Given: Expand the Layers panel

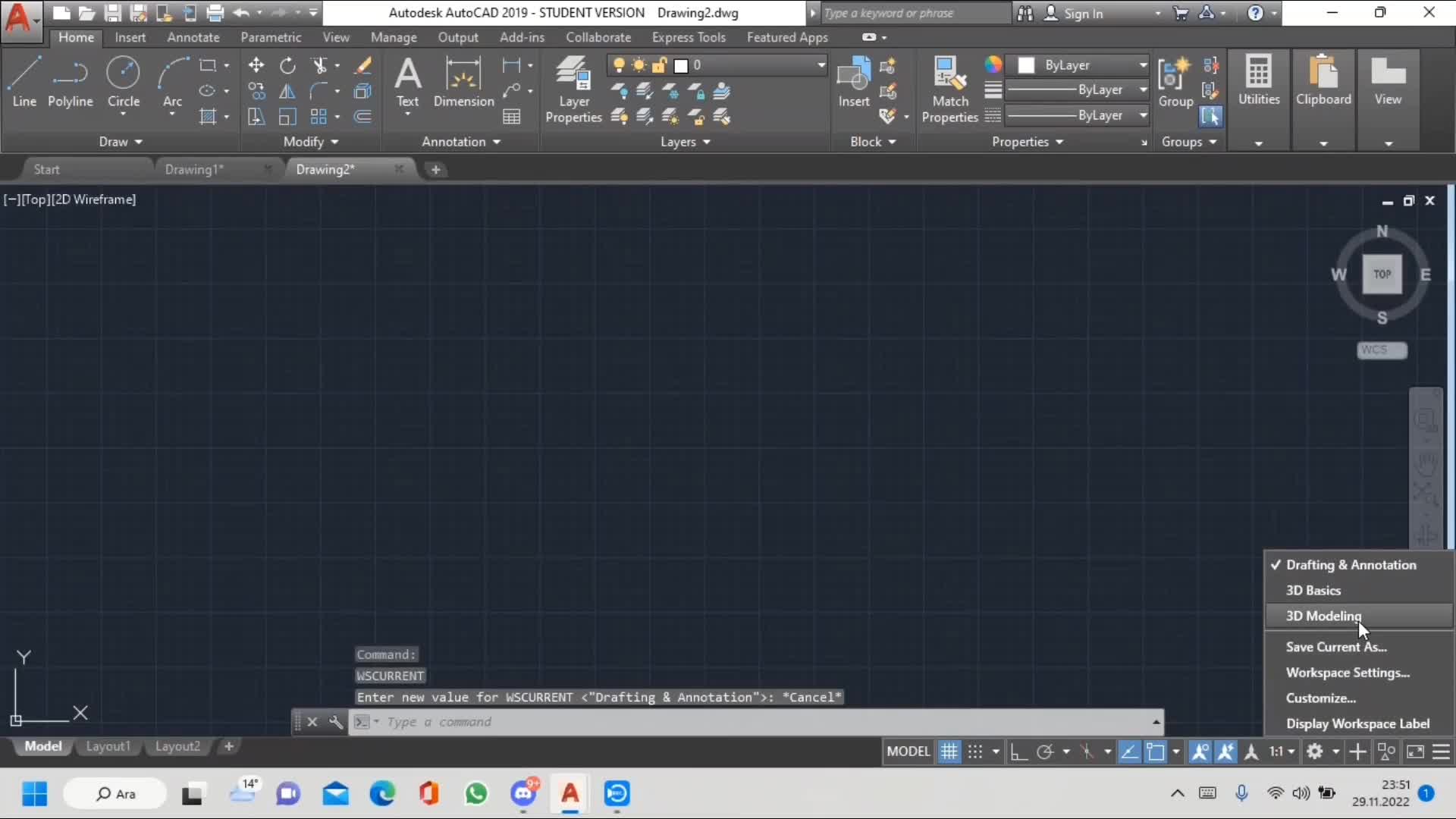Looking at the screenshot, I should coord(686,142).
